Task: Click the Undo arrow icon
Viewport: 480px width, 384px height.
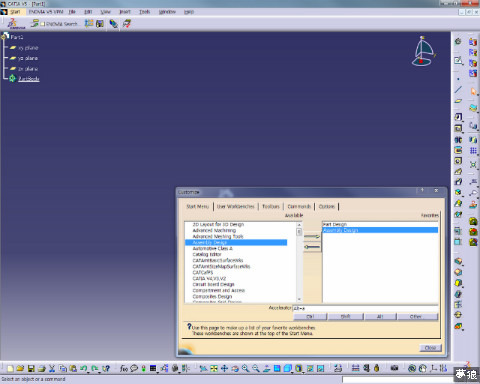Action: pyautogui.click(x=83, y=368)
